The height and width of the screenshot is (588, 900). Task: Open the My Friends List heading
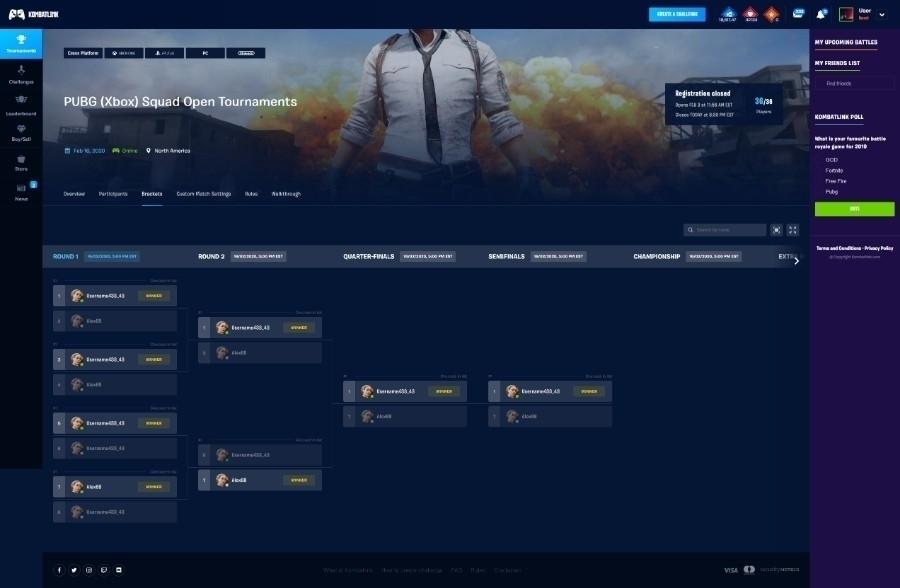click(837, 63)
